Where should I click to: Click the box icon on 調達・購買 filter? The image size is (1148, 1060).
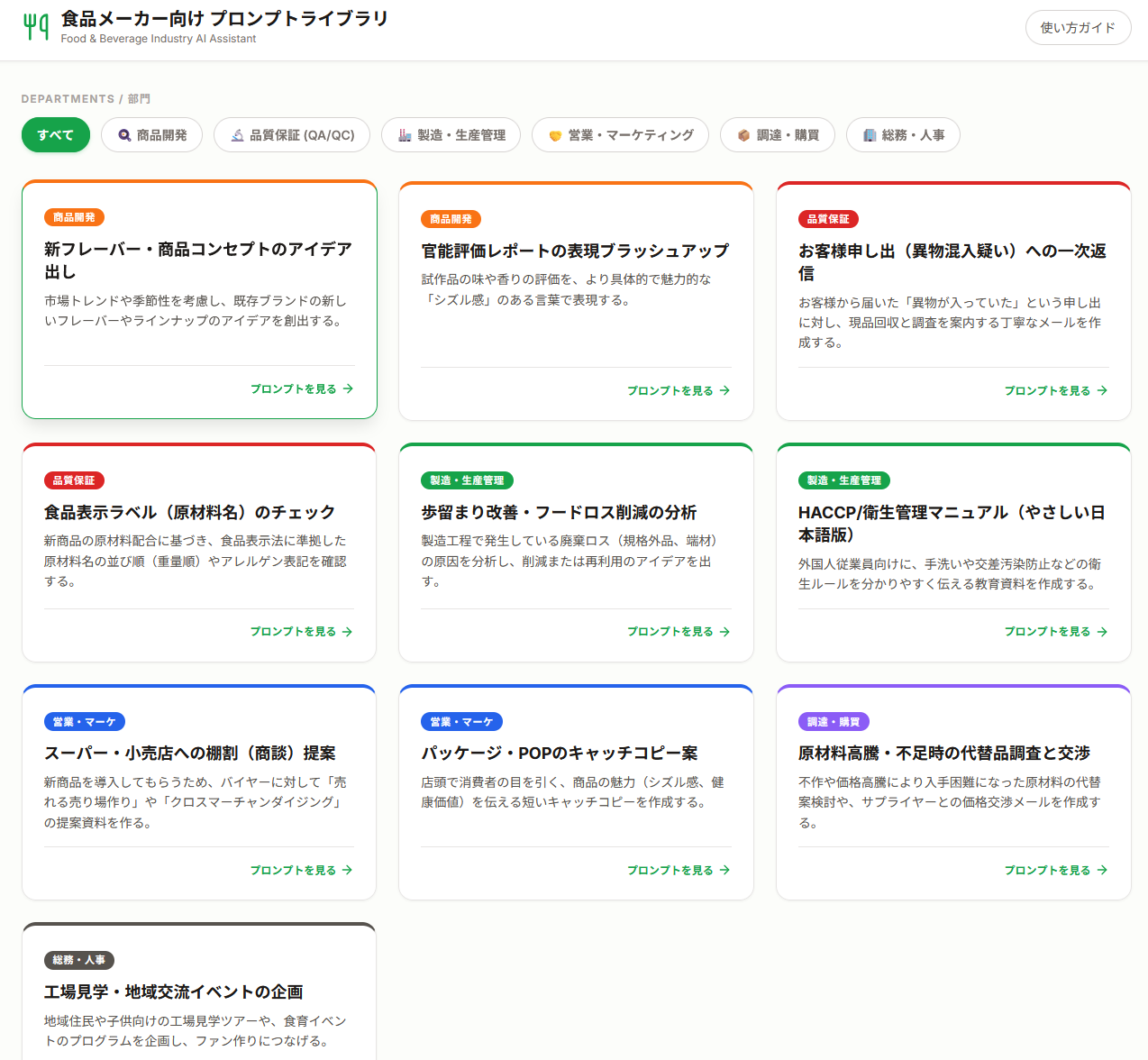pyautogui.click(x=743, y=135)
